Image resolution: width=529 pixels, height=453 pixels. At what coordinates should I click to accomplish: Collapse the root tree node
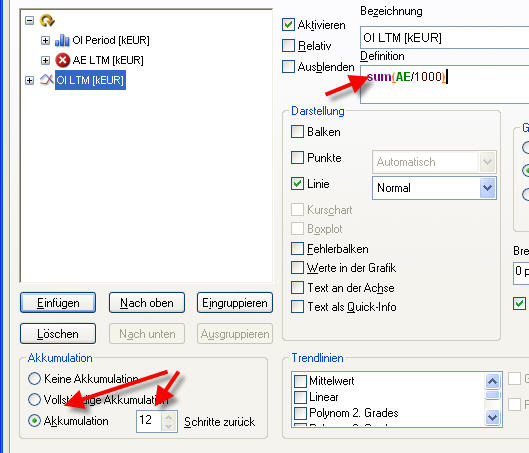[29, 21]
